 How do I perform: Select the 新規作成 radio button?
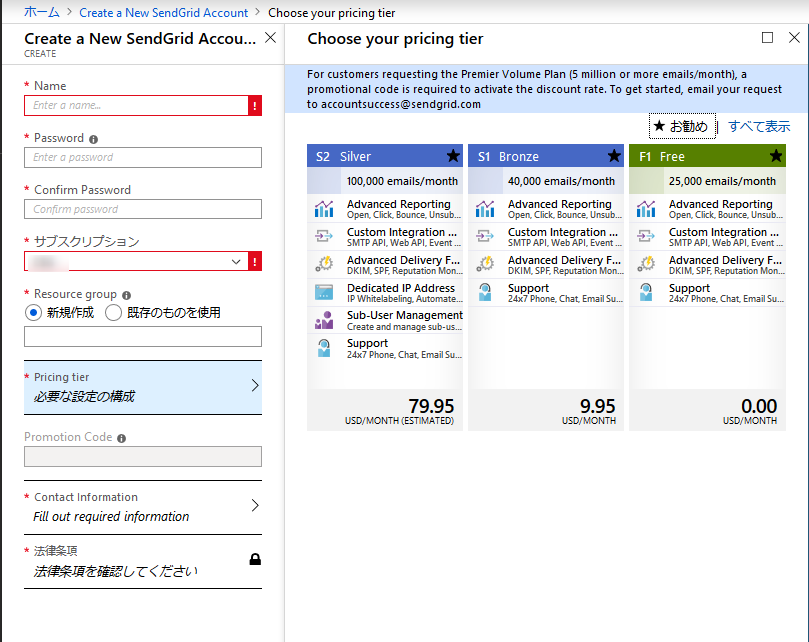pos(34,312)
